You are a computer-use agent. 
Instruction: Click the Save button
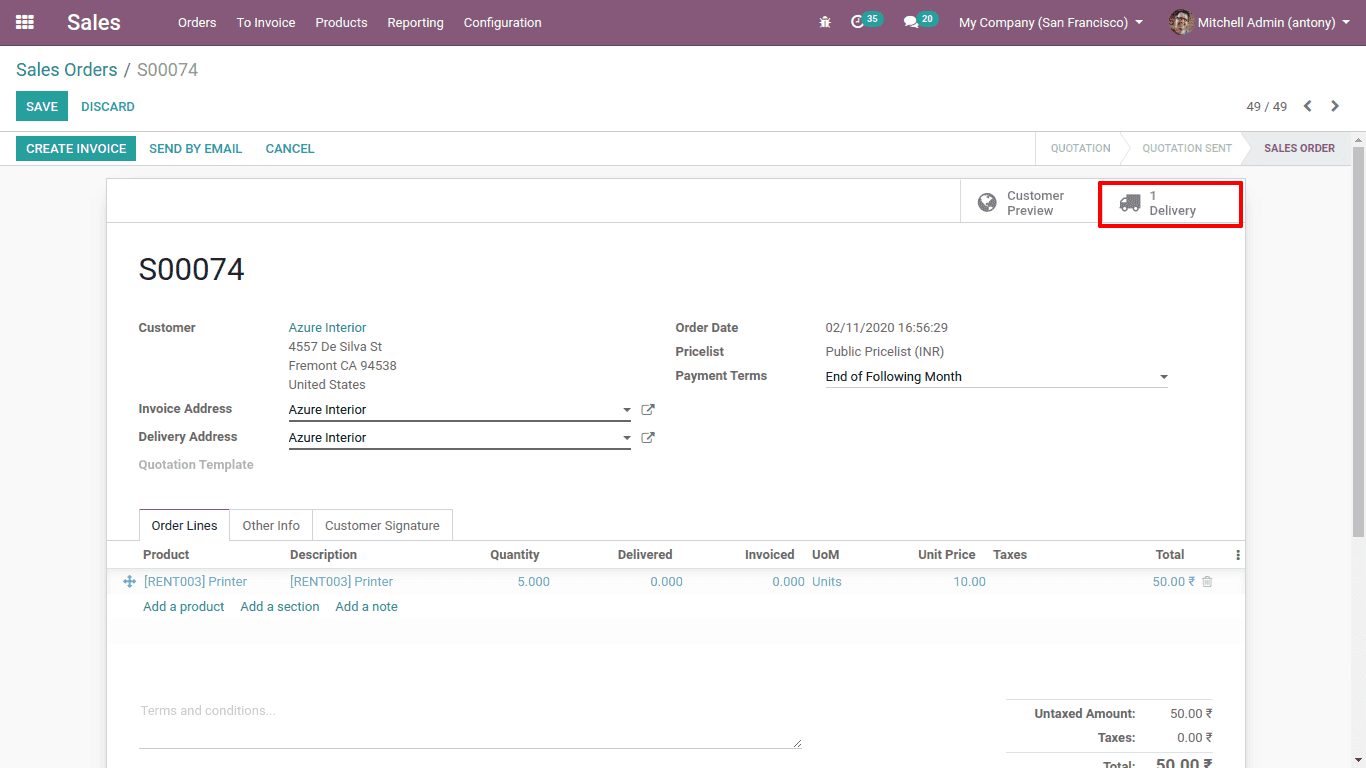click(x=42, y=106)
